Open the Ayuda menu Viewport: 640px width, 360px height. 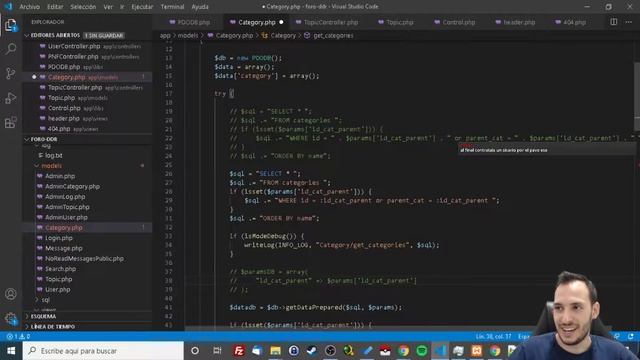(x=200, y=7)
